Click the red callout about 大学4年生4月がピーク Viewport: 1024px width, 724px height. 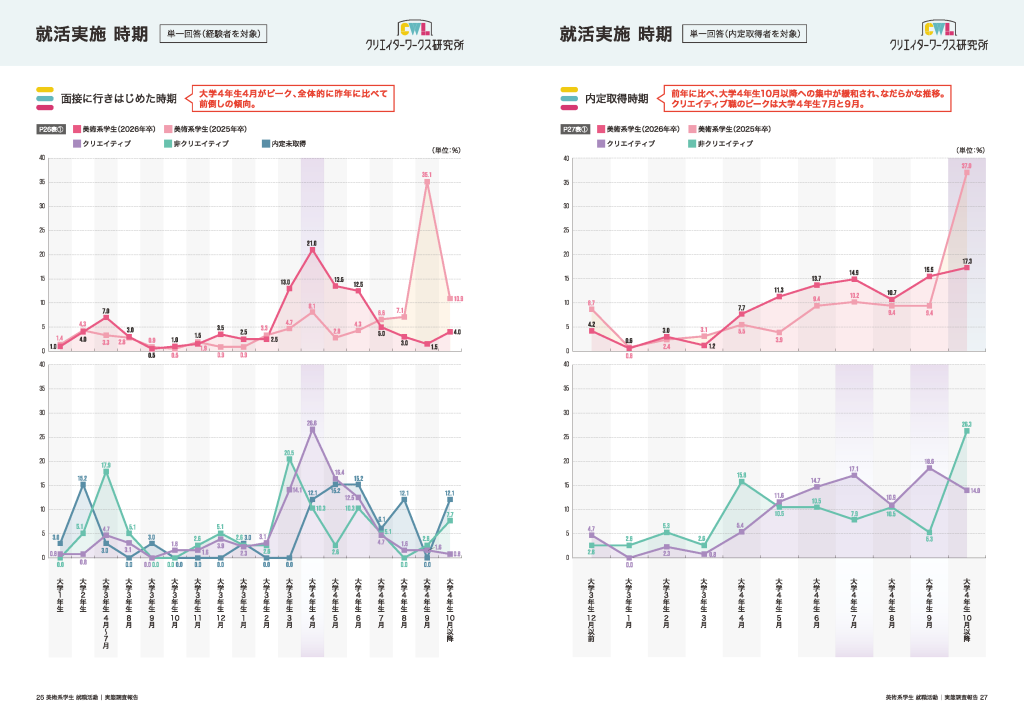point(292,97)
